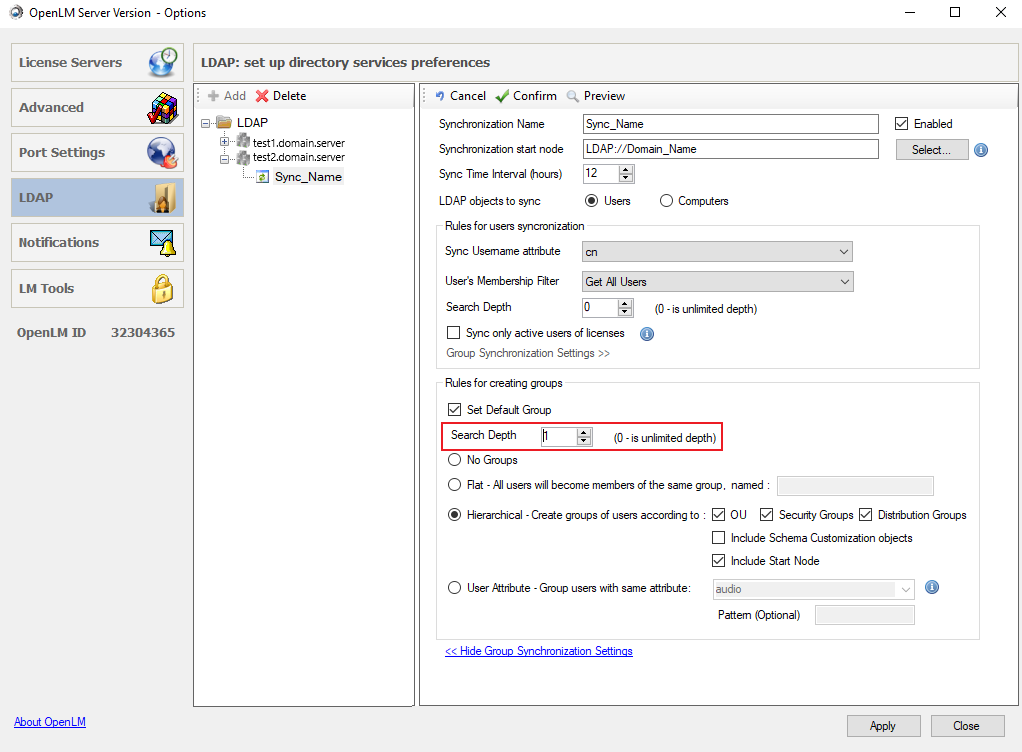This screenshot has height=752, width=1022.
Task: Click the Preview magnifier icon
Action: click(573, 96)
